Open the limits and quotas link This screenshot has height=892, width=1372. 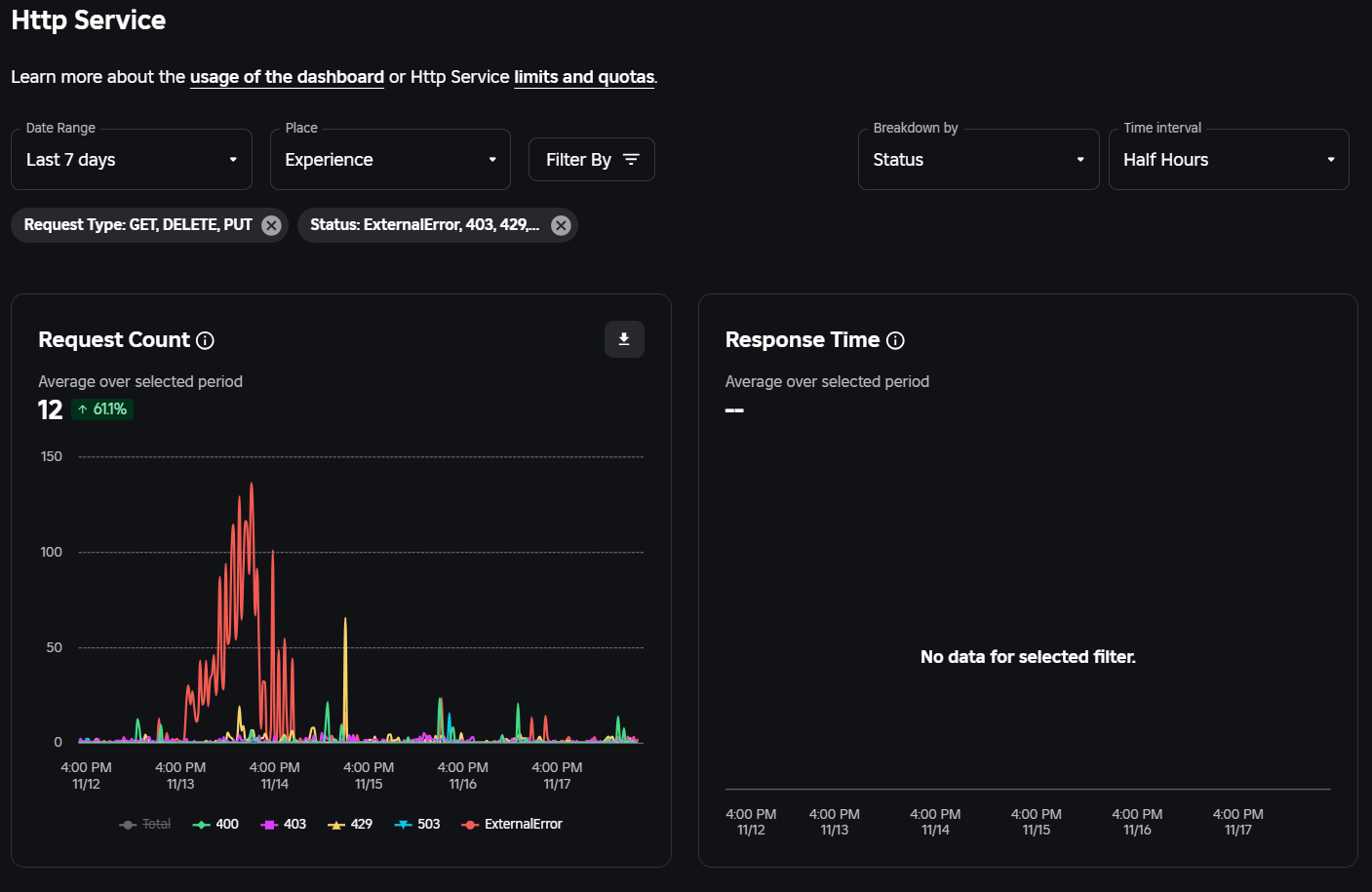[x=583, y=77]
